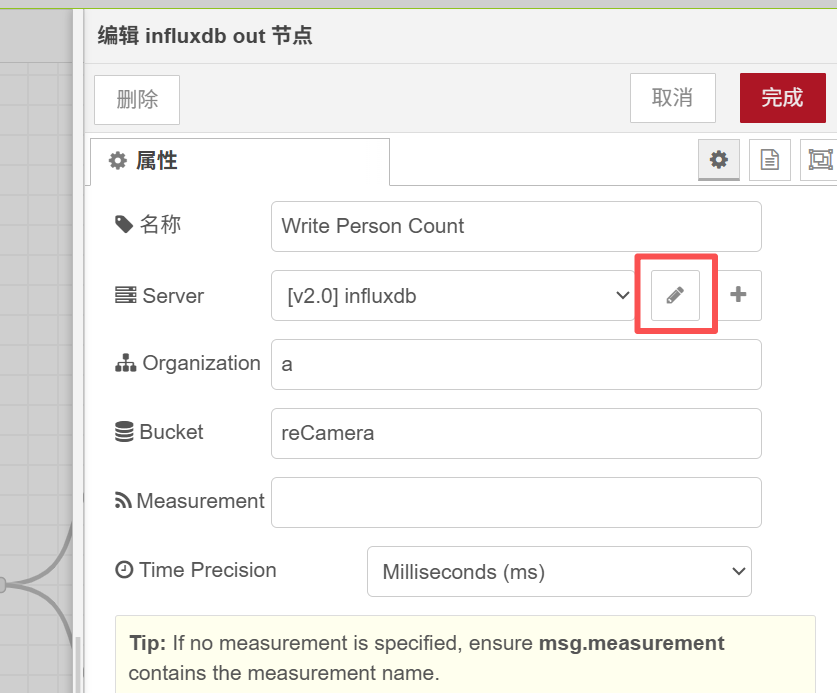This screenshot has width=837, height=693.
Task: Focus the empty Measurement field
Action: [516, 502]
